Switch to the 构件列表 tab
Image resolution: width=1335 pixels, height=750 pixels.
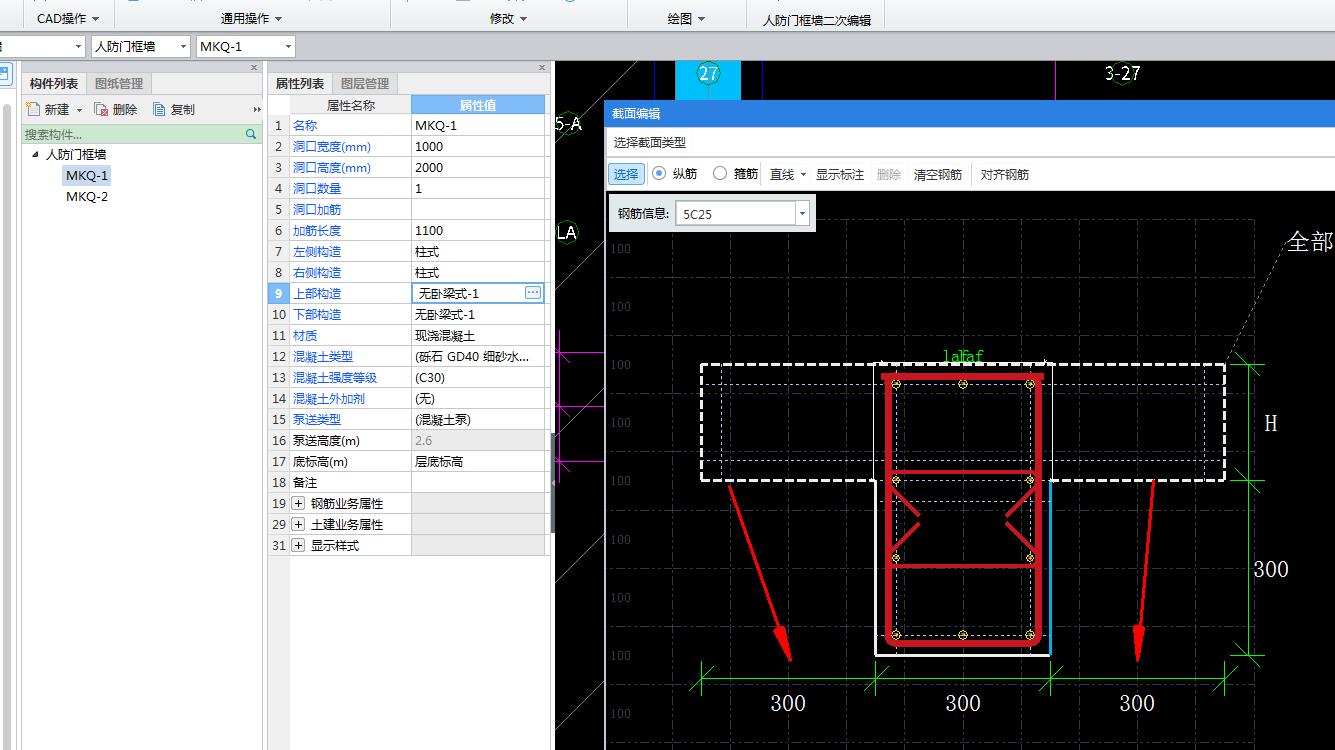coord(54,83)
